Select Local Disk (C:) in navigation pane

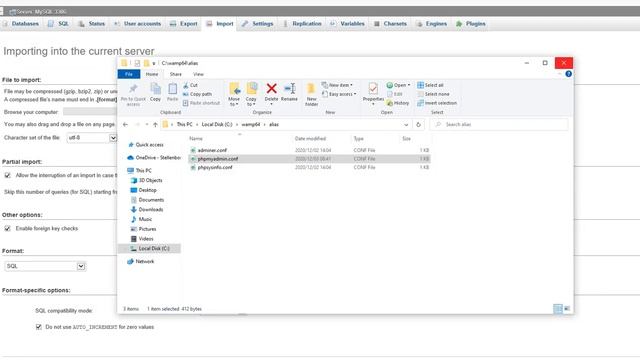point(149,248)
